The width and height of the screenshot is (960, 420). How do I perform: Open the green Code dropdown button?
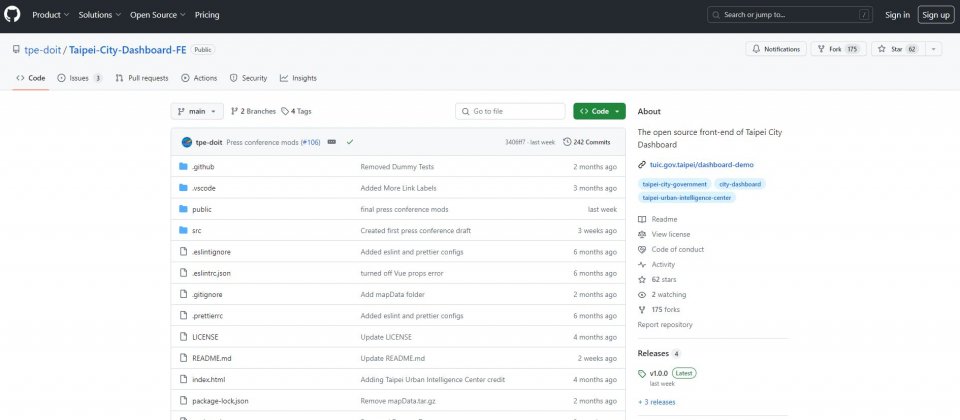[x=599, y=111]
